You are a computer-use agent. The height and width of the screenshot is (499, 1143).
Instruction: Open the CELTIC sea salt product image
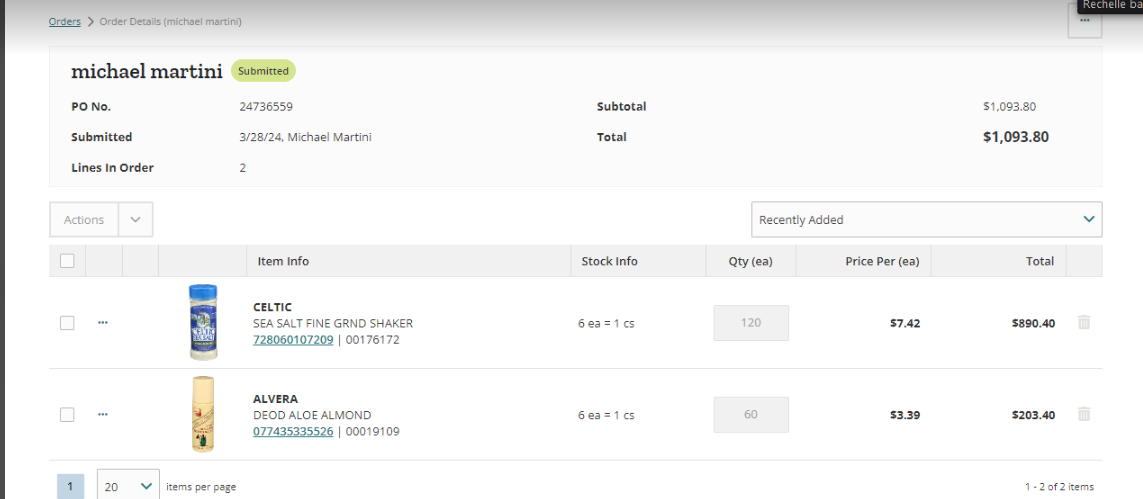click(203, 322)
